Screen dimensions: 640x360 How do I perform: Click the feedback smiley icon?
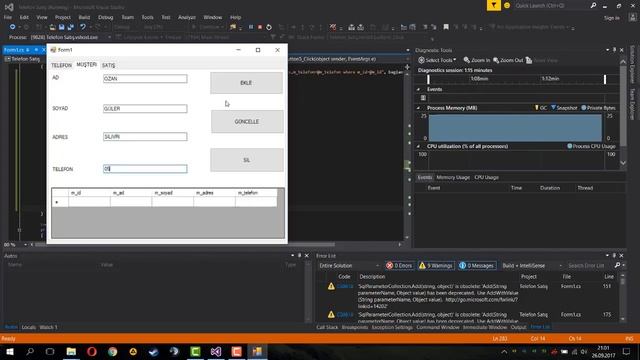(507, 5)
